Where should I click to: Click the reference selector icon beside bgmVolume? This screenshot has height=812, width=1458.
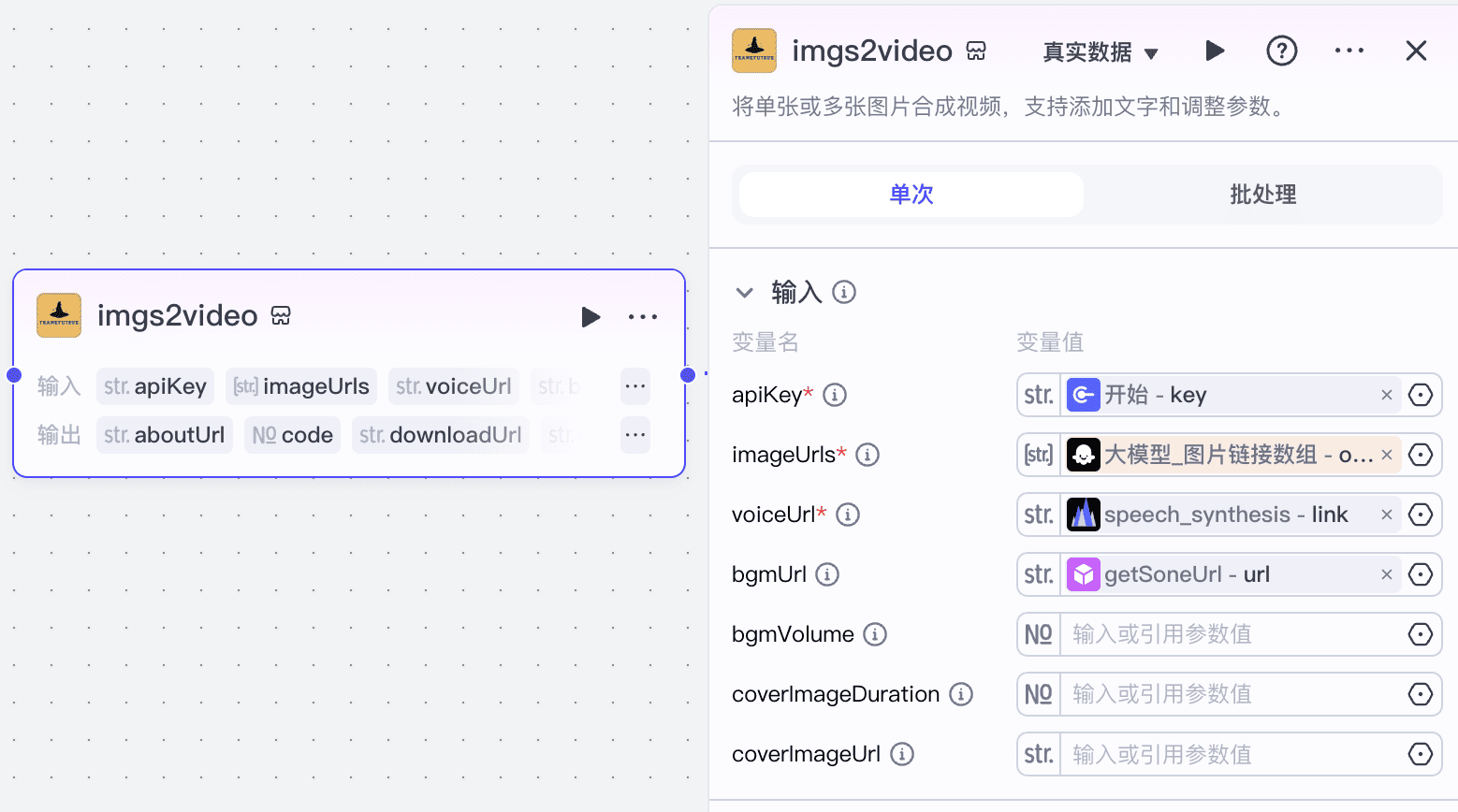[x=1421, y=634]
